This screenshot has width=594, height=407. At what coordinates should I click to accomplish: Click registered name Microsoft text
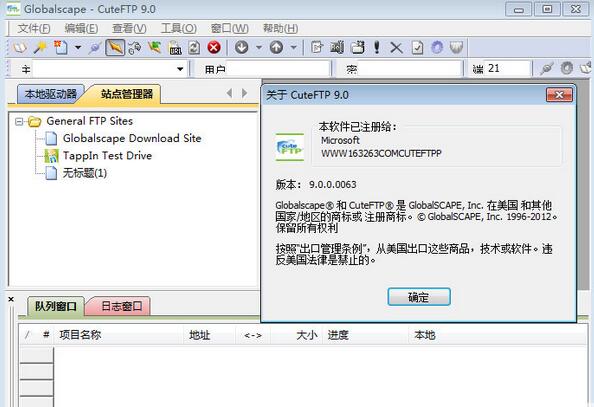click(340, 140)
